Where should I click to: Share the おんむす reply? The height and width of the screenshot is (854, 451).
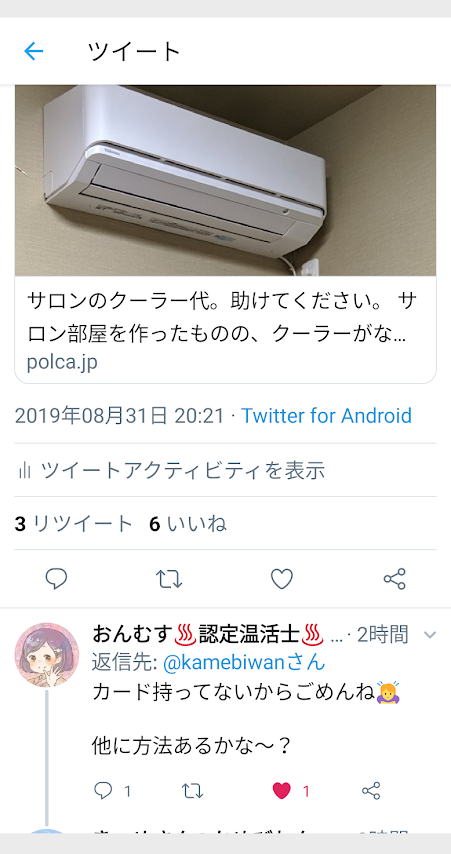(x=371, y=790)
